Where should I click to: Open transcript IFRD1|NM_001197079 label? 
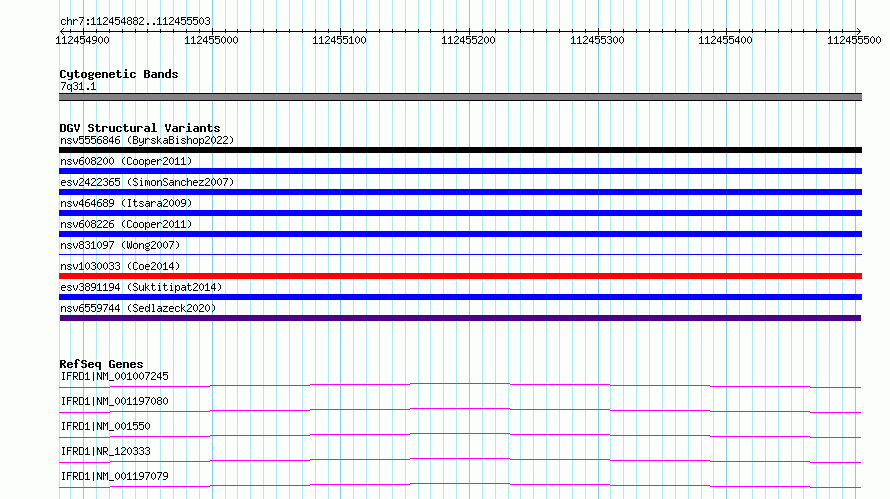coord(114,476)
